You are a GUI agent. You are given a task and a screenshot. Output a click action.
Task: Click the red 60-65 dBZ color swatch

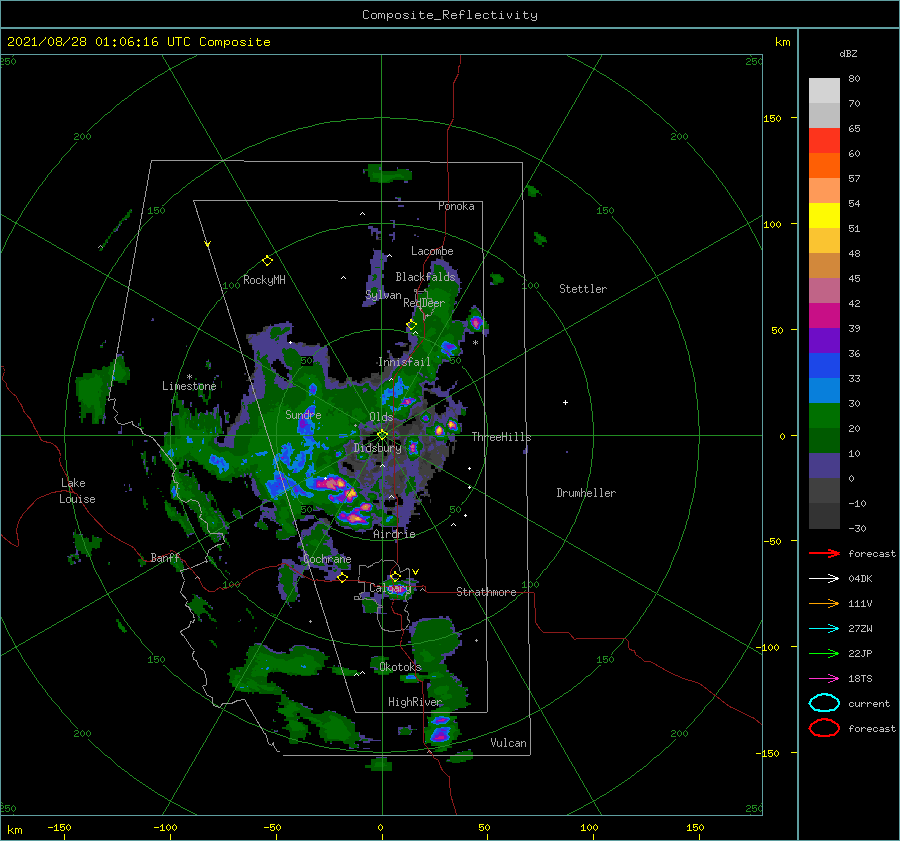(x=824, y=141)
